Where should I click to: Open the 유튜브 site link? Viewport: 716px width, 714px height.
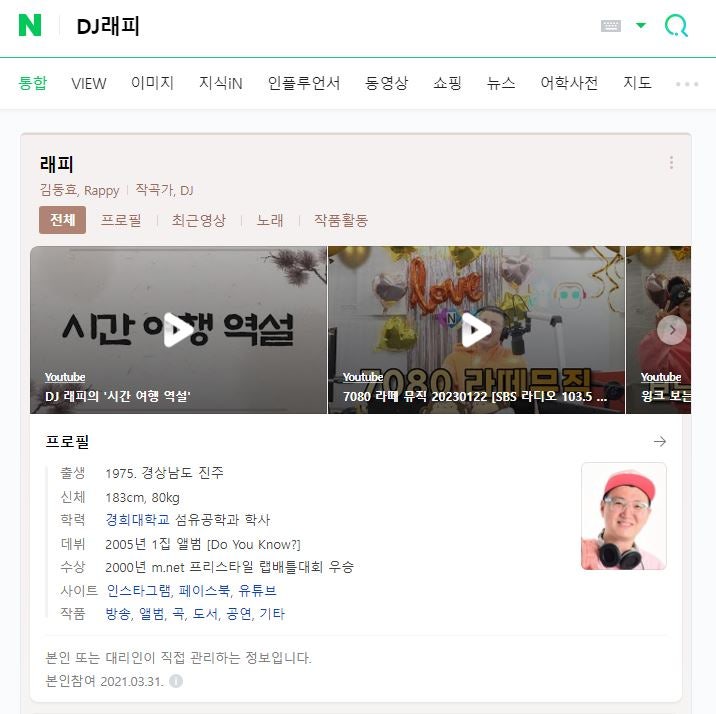[x=258, y=590]
